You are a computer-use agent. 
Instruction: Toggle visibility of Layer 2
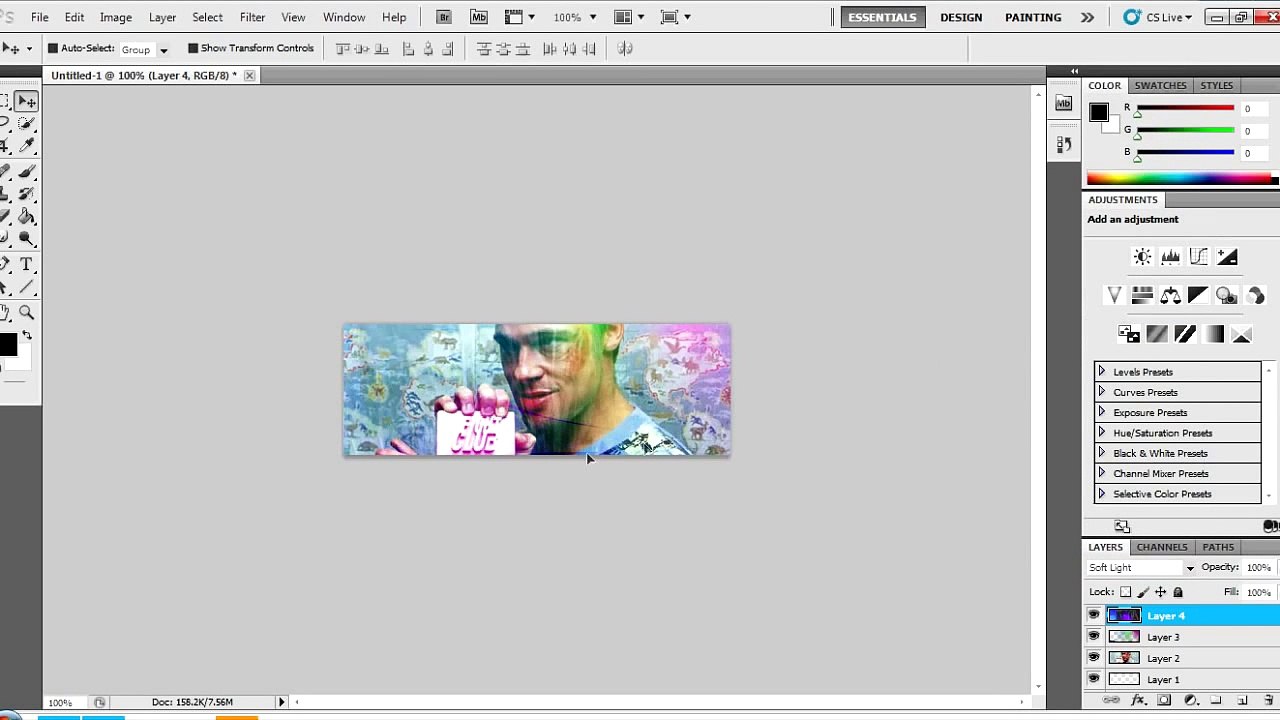coord(1094,658)
